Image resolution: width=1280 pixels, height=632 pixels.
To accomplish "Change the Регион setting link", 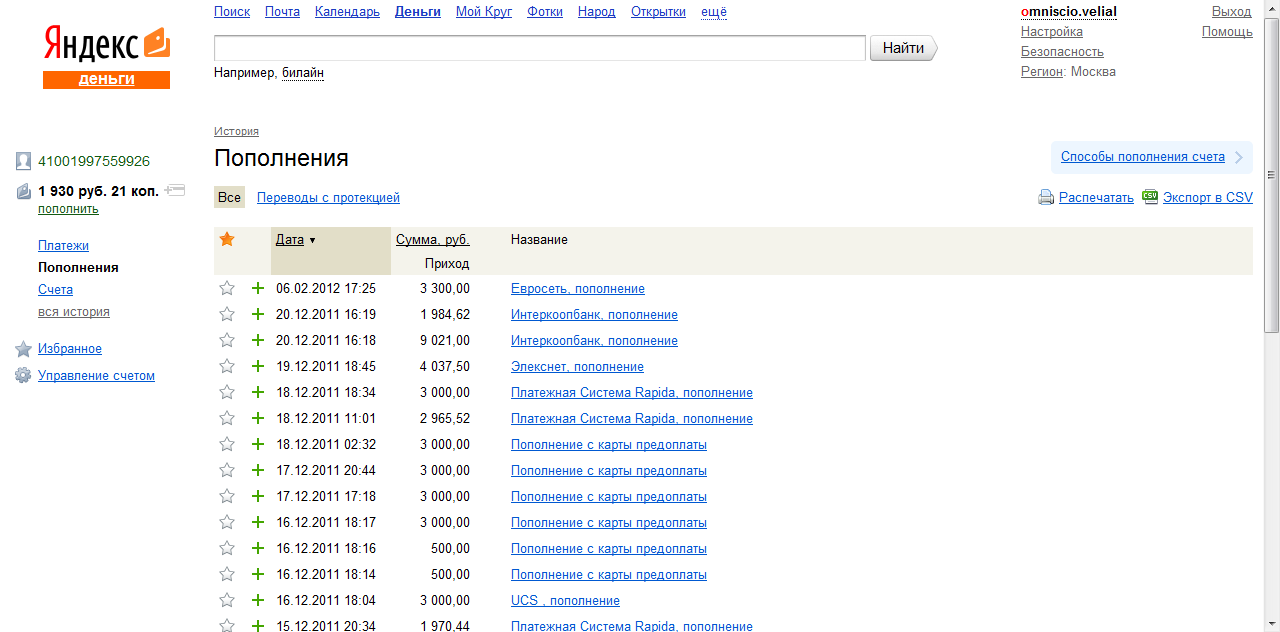I will (x=1042, y=72).
